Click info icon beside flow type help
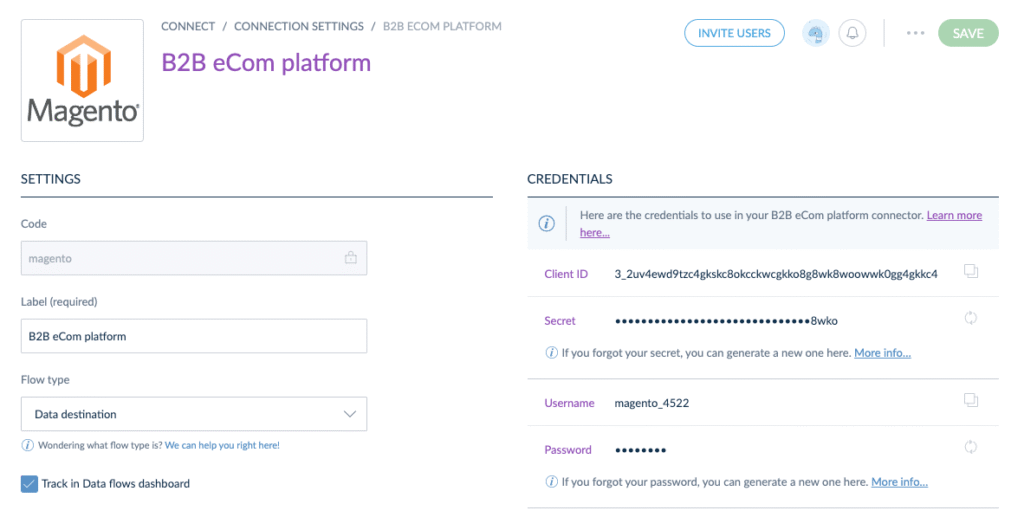This screenshot has width=1024, height=517. pos(27,445)
